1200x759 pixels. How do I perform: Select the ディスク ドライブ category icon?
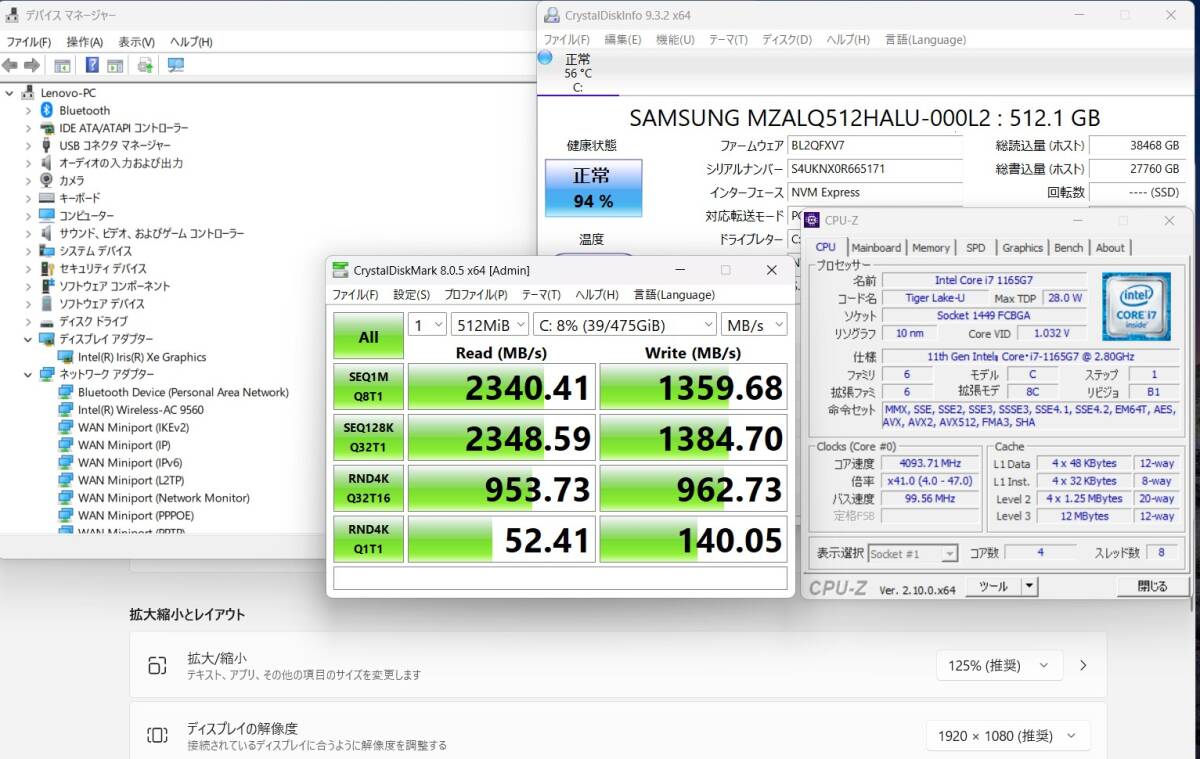47,321
